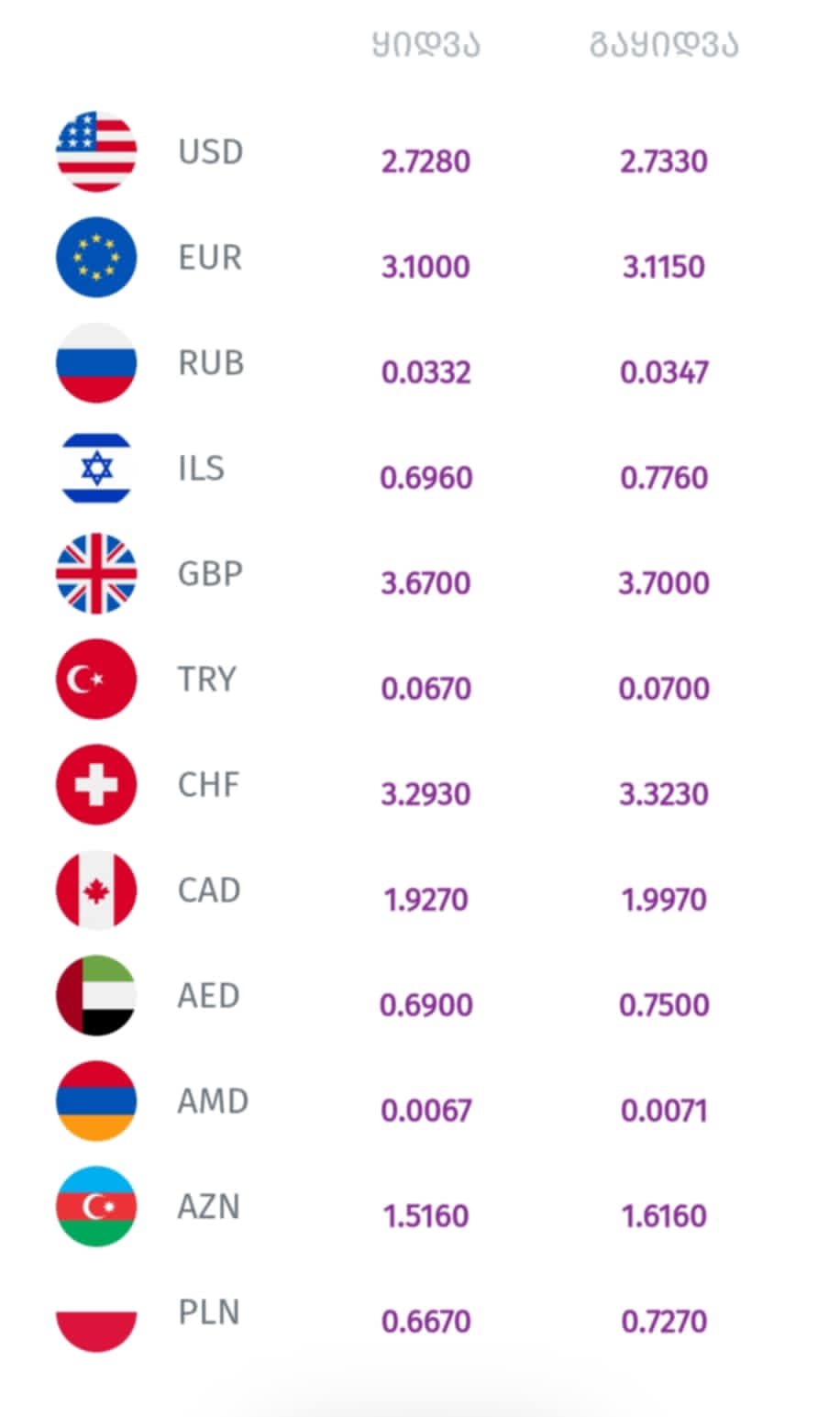Click the United Kingdom flag icon
840x1417 pixels.
(96, 573)
